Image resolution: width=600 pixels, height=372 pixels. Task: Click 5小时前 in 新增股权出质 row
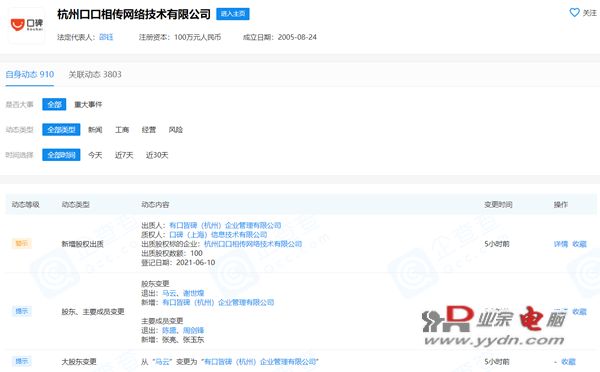coord(497,244)
